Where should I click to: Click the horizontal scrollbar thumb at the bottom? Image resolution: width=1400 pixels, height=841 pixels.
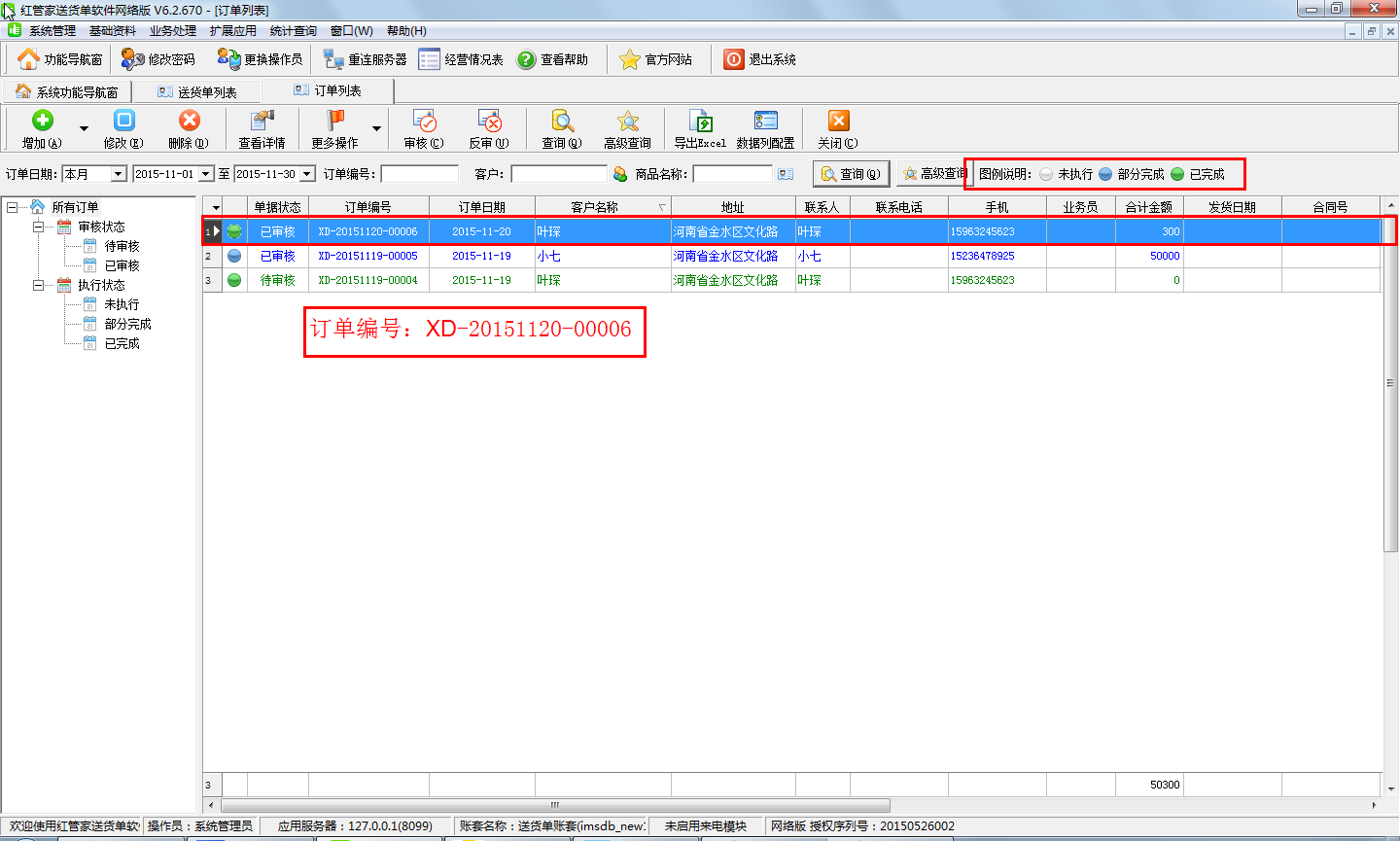point(554,805)
